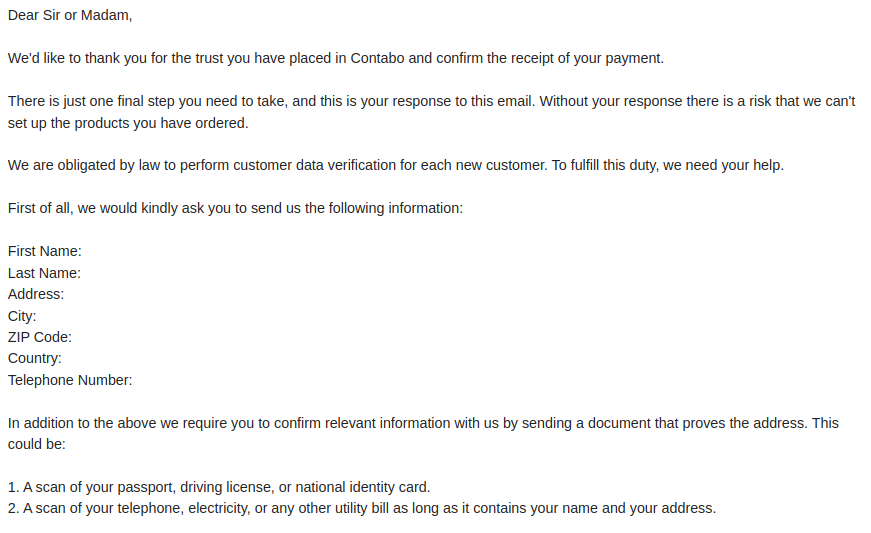The image size is (871, 533).
Task: Click 'First of all, we would kindly ask' line
Action: coord(235,208)
